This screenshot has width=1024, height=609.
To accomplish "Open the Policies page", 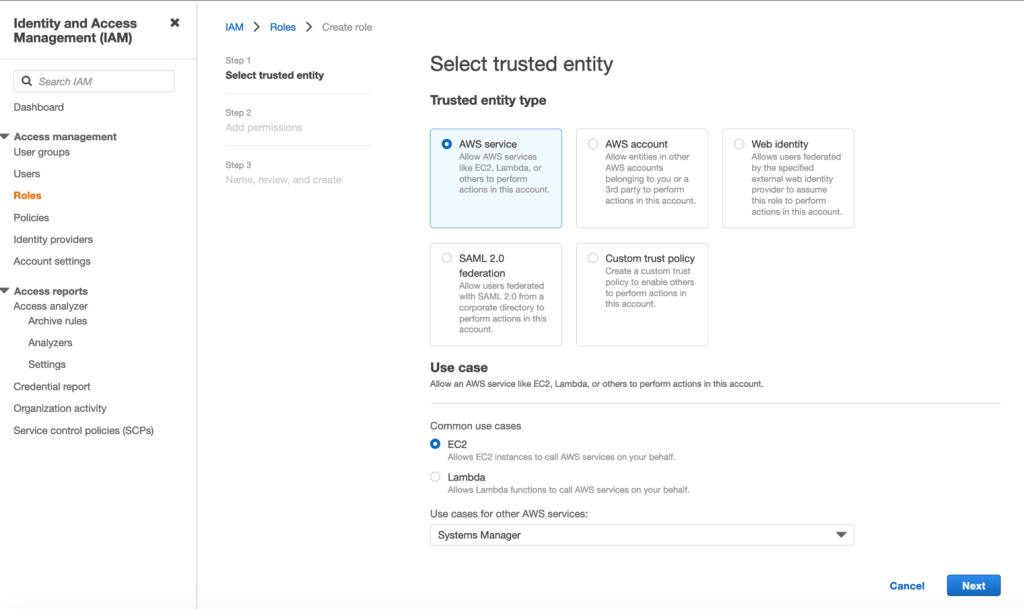I will click(x=30, y=217).
